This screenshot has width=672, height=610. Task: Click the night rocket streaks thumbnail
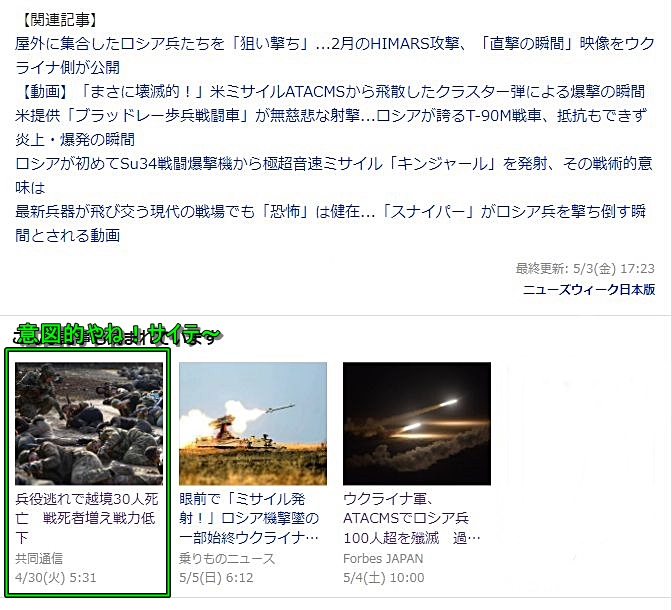[417, 424]
